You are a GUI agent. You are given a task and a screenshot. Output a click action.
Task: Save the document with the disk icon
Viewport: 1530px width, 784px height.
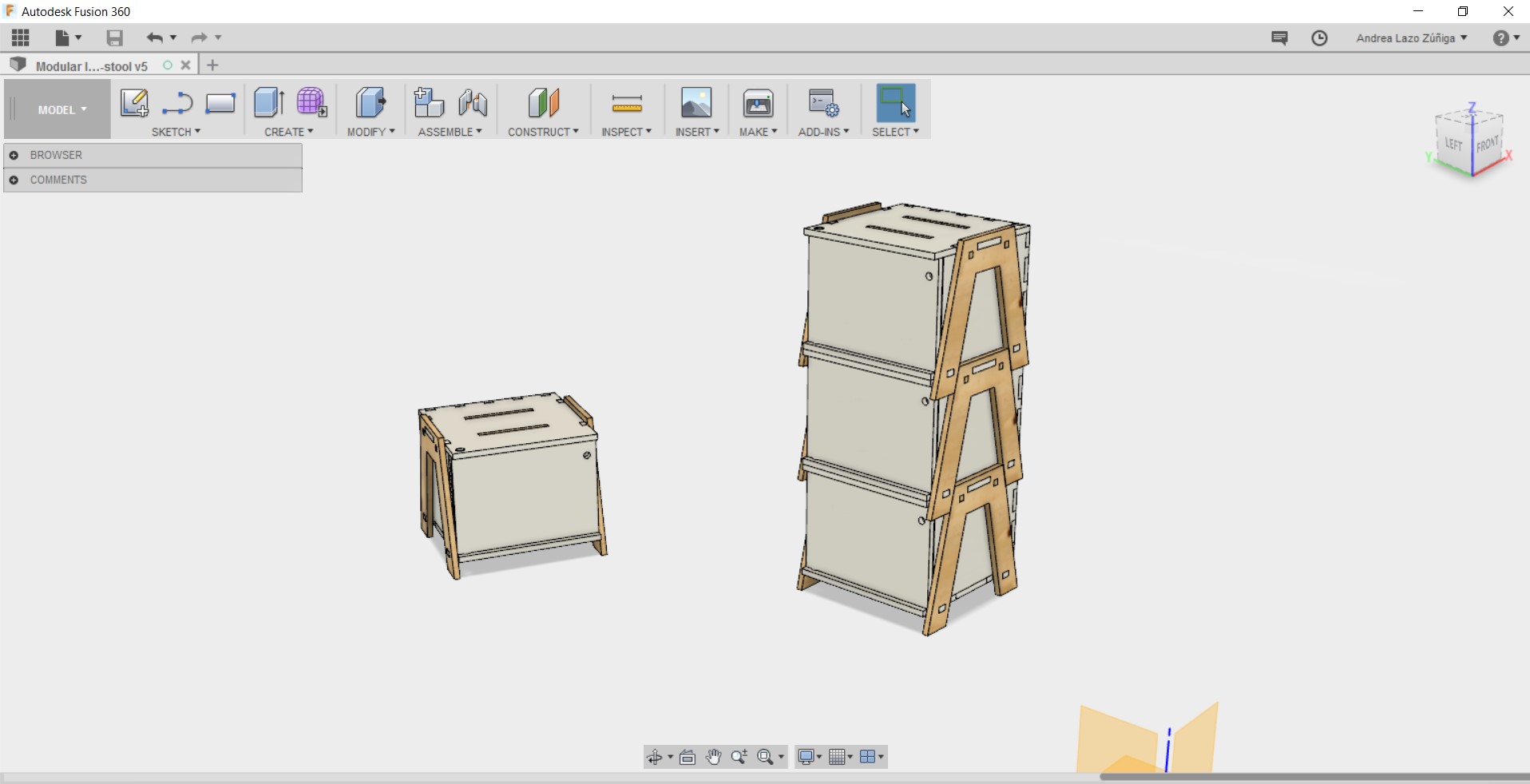coord(115,38)
